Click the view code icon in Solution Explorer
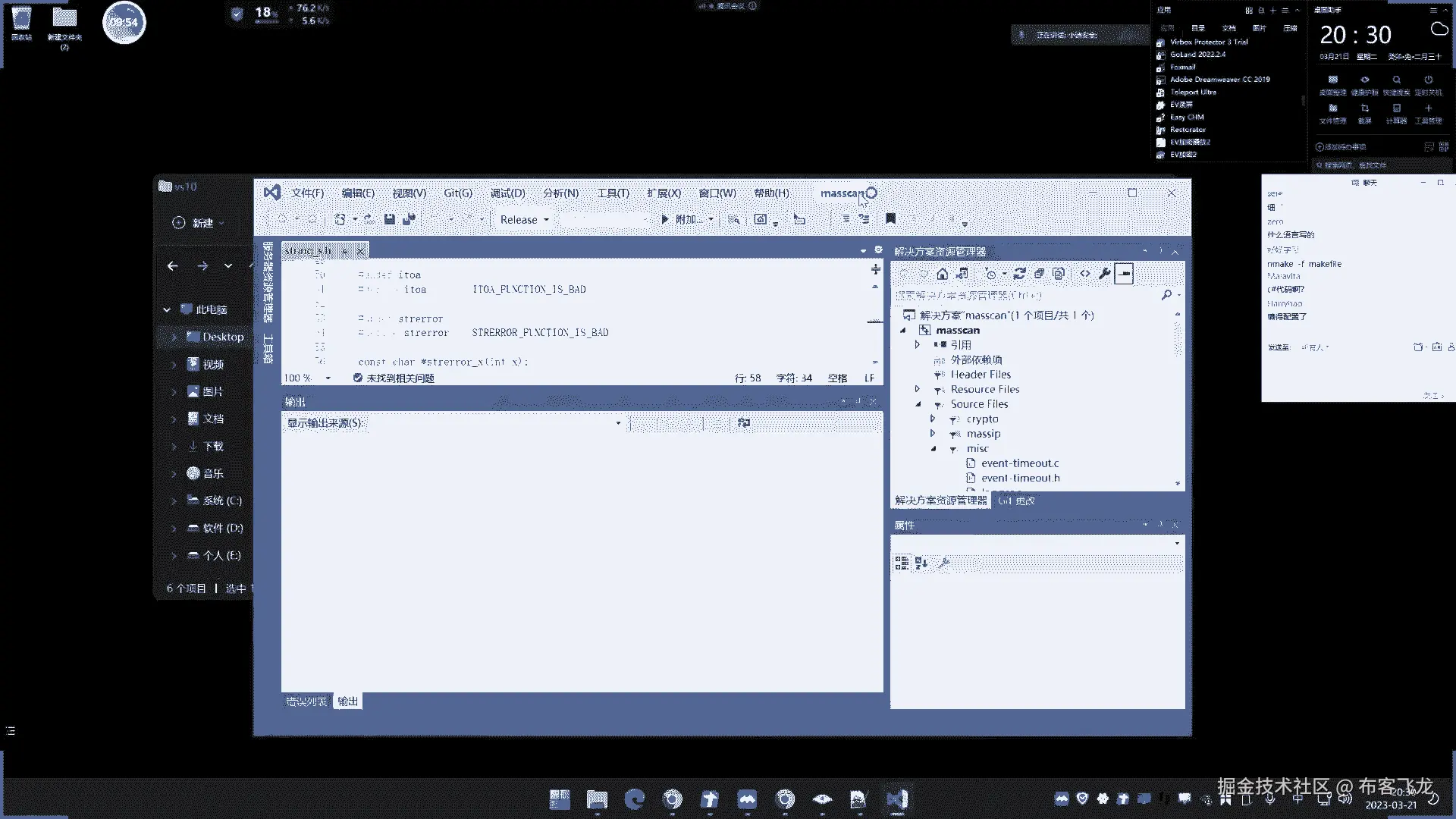The image size is (1456, 819). 1085,274
